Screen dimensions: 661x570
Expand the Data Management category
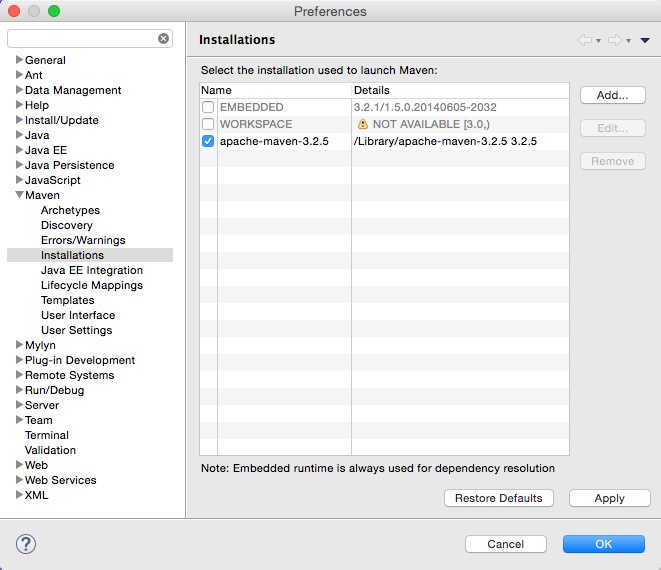[x=19, y=89]
